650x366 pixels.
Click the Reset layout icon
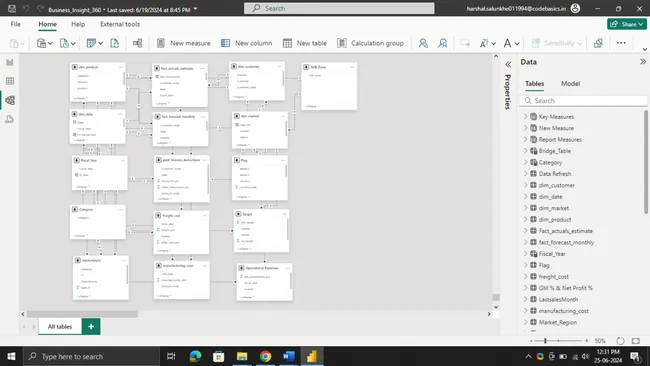[620, 341]
